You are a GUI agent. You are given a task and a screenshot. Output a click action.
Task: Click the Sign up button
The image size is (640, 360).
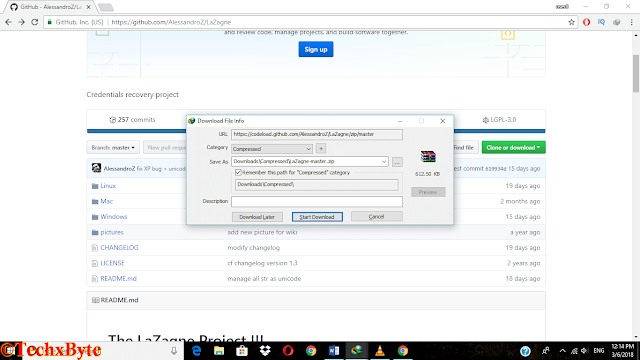pos(316,49)
